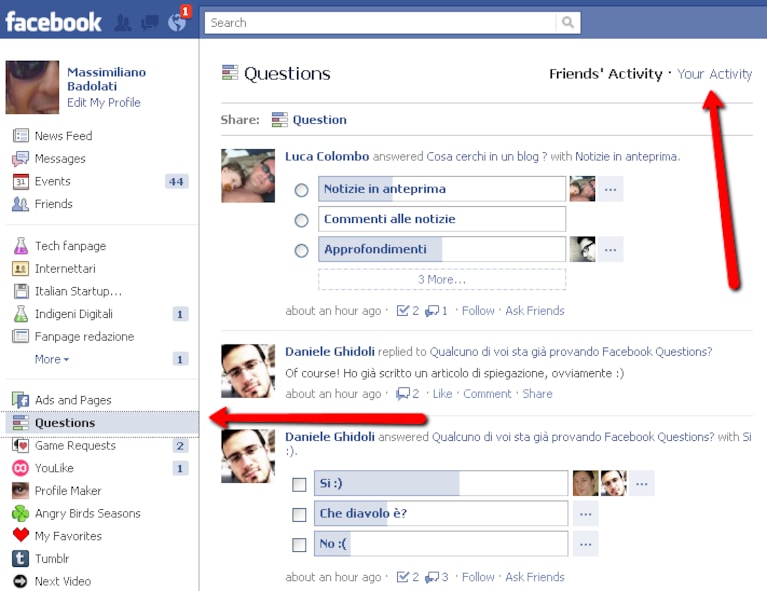Click the Next Video arrow icon
767x591 pixels.
(21, 581)
